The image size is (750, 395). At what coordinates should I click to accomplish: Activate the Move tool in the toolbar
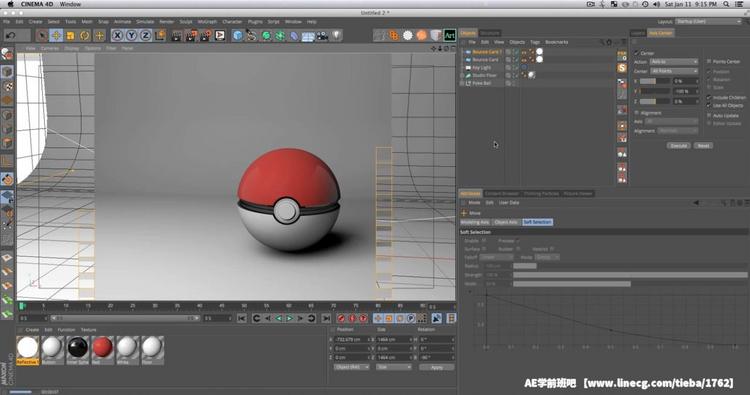56,35
